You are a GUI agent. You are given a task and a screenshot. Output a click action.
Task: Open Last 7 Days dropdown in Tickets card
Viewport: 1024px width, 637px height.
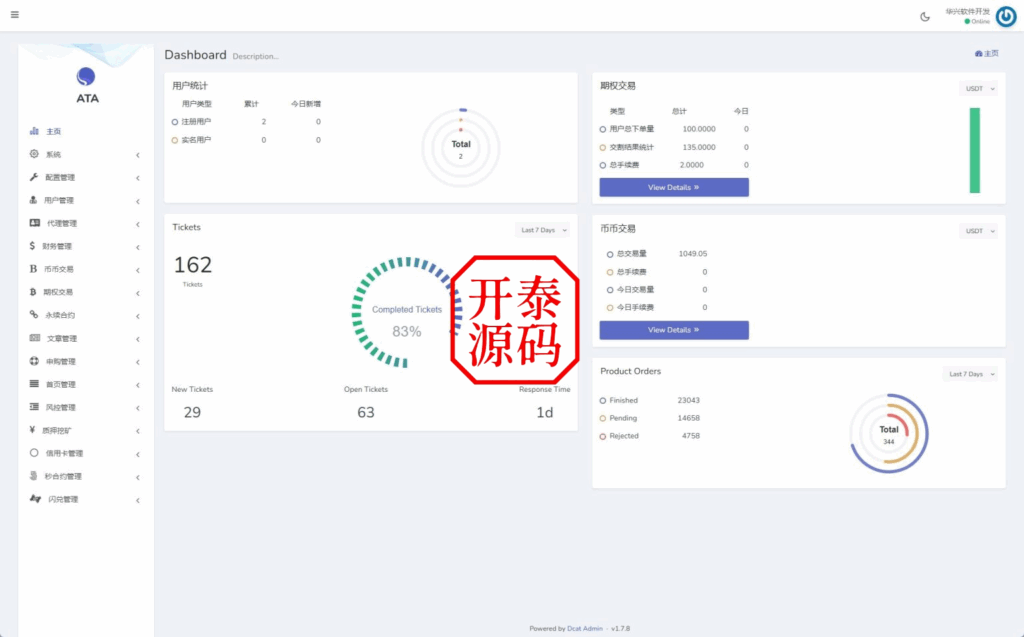542,230
